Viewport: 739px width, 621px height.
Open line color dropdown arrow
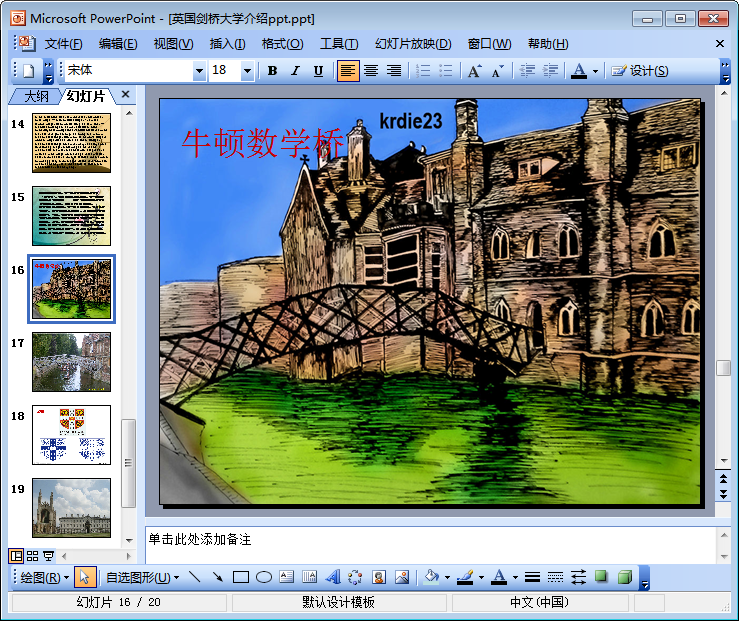click(x=482, y=578)
